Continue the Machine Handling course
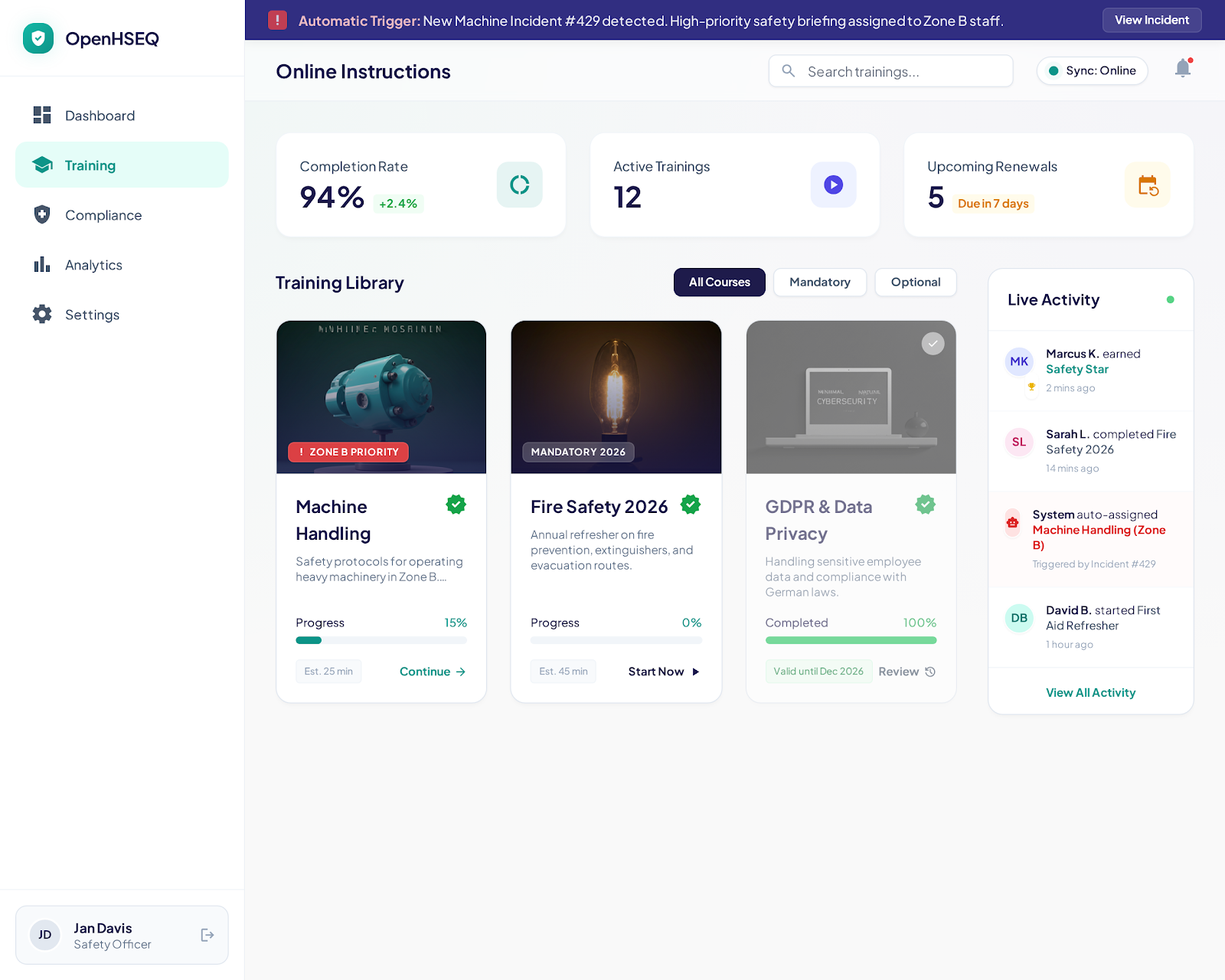The width and height of the screenshot is (1225, 980). click(x=432, y=671)
